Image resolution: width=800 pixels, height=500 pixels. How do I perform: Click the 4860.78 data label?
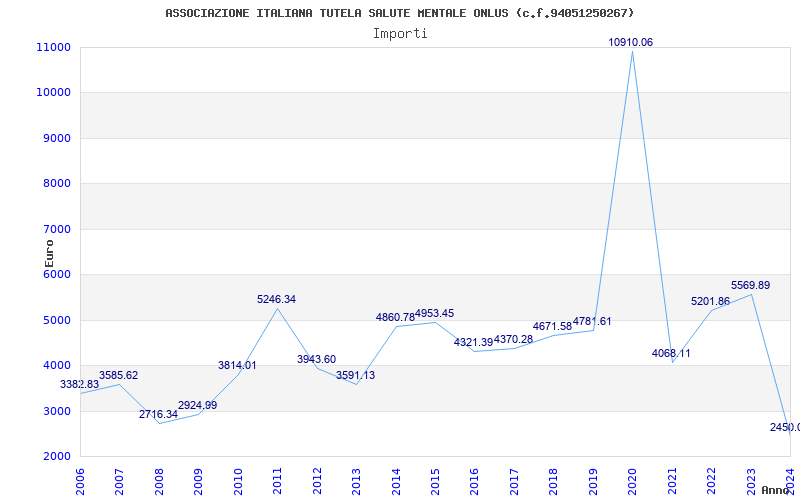tap(395, 317)
